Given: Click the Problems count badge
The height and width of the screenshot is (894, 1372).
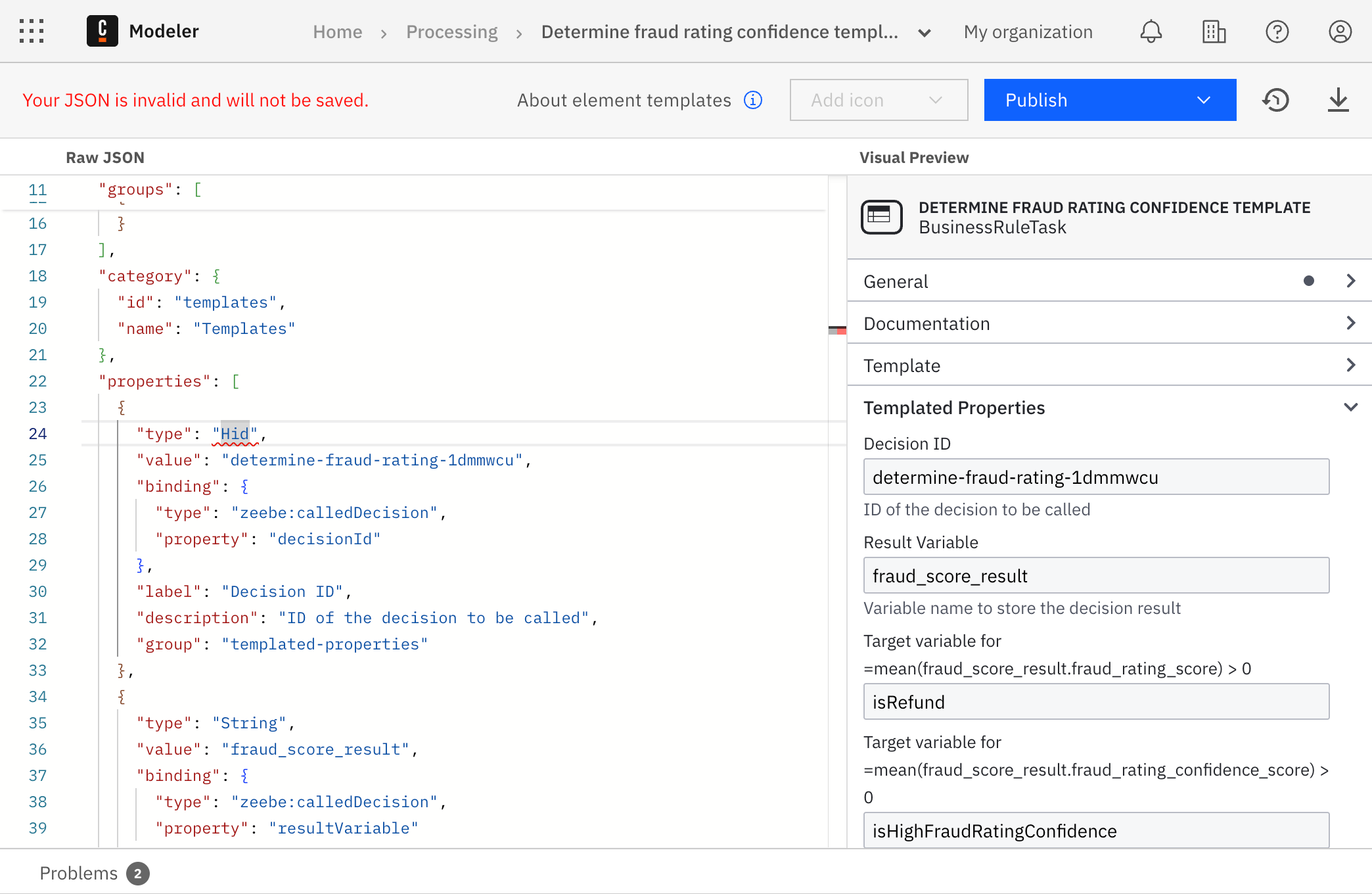Looking at the screenshot, I should (138, 874).
